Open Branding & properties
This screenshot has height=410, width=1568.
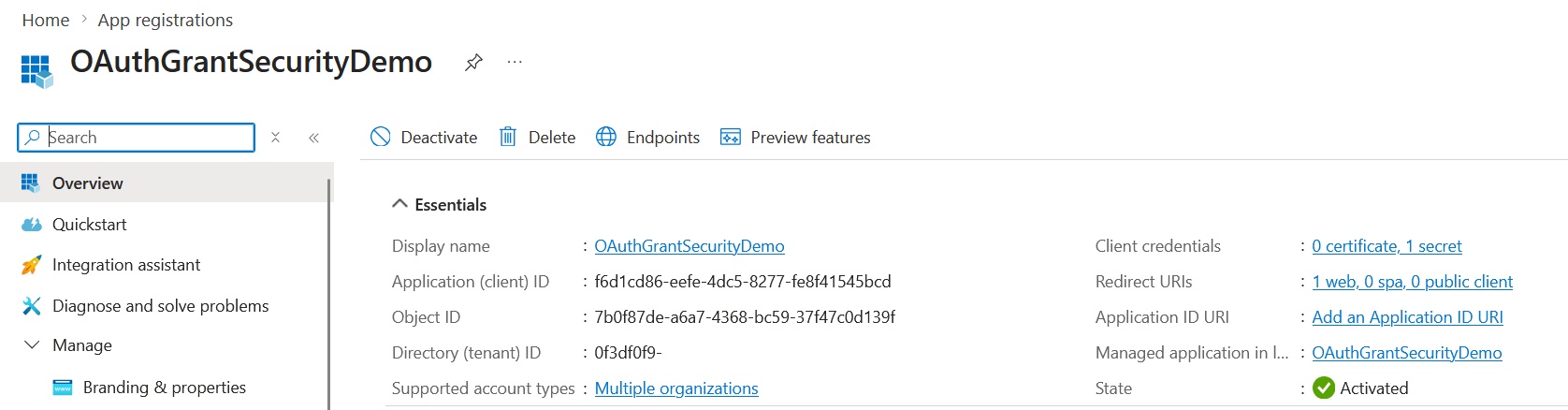(x=164, y=388)
